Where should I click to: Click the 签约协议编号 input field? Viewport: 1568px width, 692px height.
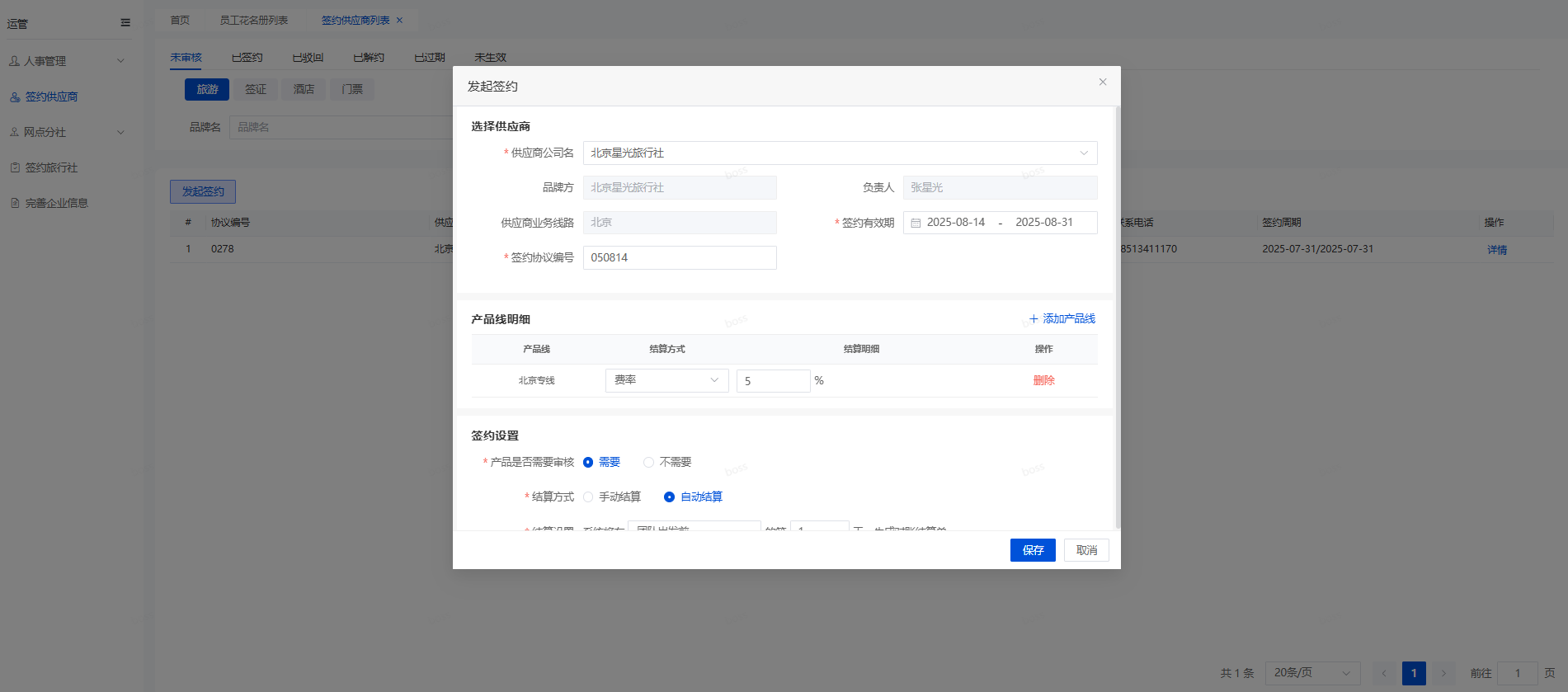pyautogui.click(x=680, y=258)
